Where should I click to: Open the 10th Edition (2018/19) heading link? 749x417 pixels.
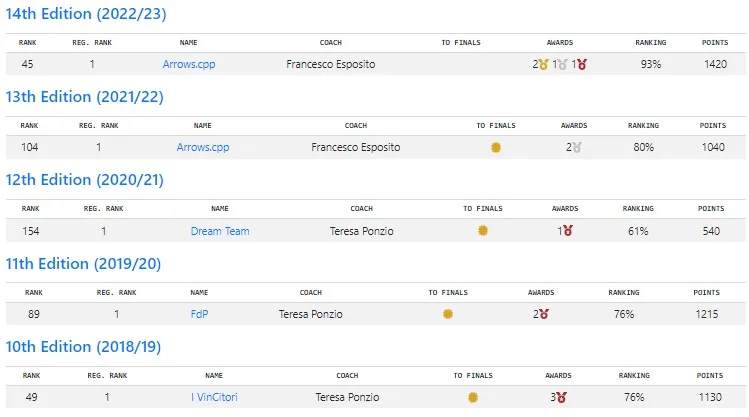click(x=83, y=347)
